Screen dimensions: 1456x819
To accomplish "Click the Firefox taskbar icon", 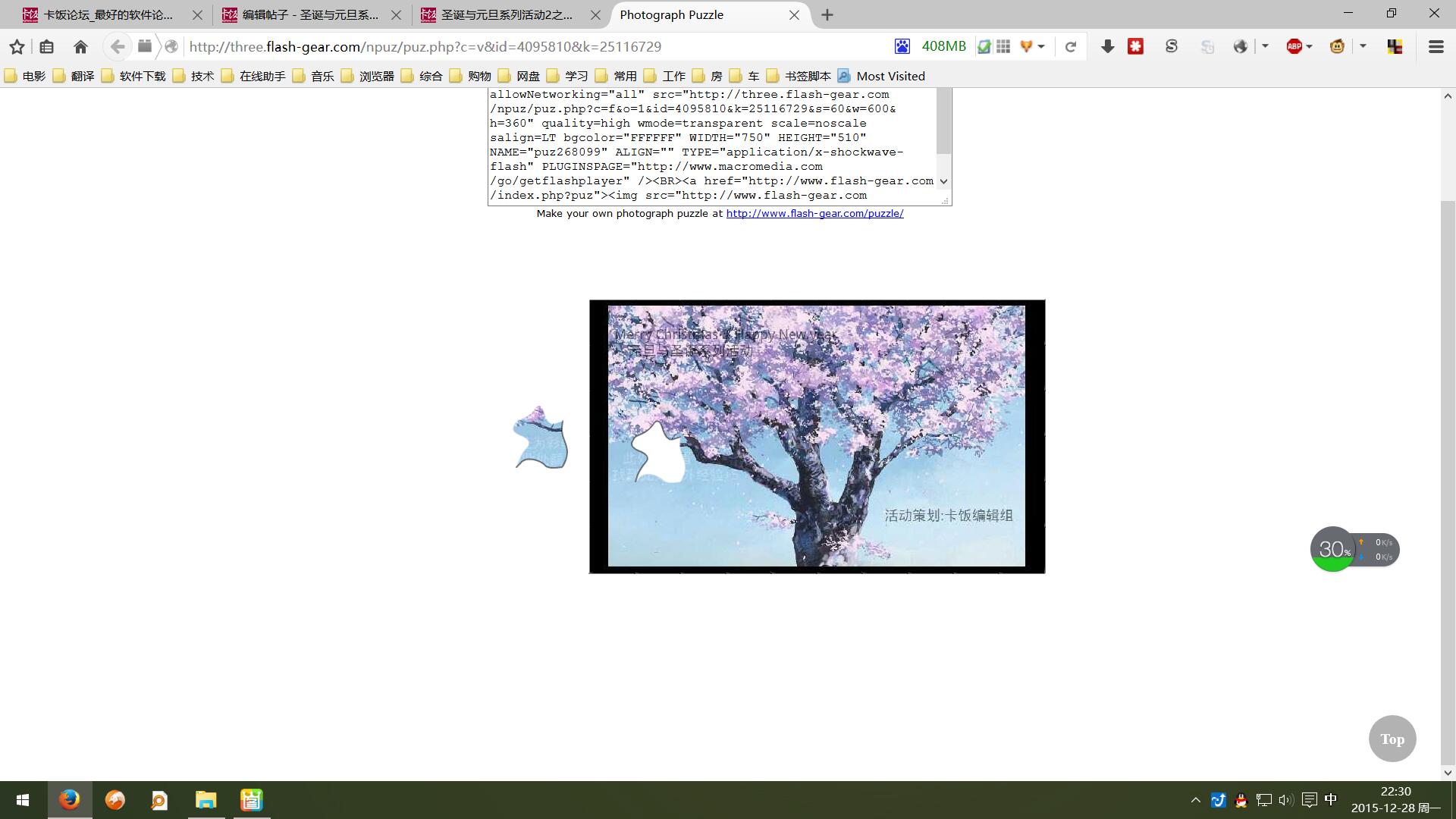I will pyautogui.click(x=70, y=800).
